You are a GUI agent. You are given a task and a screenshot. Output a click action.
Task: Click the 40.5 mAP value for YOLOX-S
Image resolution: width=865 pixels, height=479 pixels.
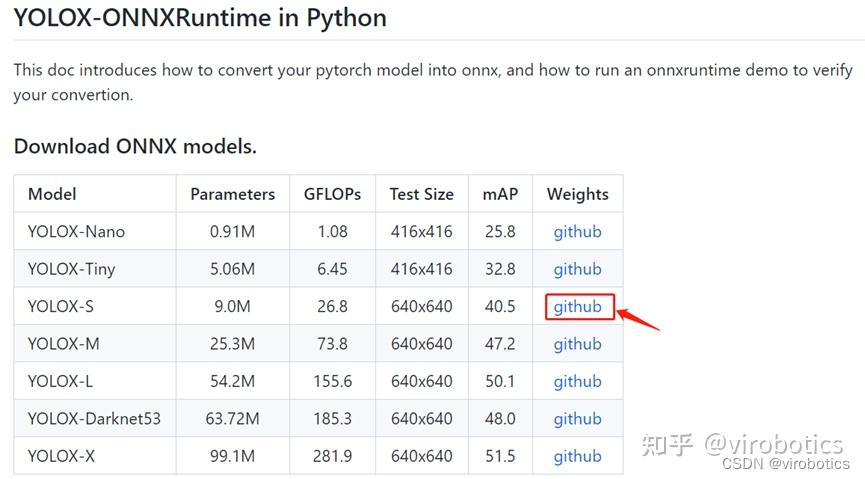(x=500, y=307)
